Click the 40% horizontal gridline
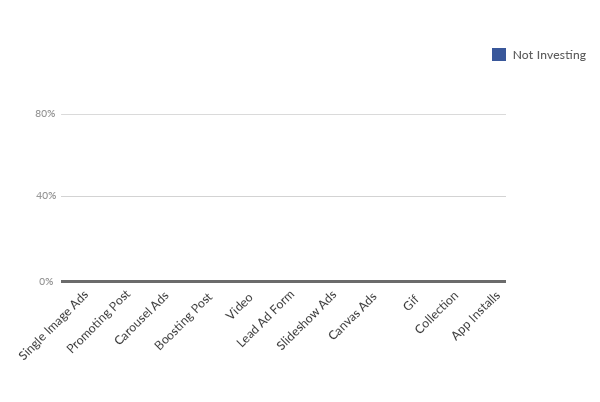600x402 pixels. 283,196
